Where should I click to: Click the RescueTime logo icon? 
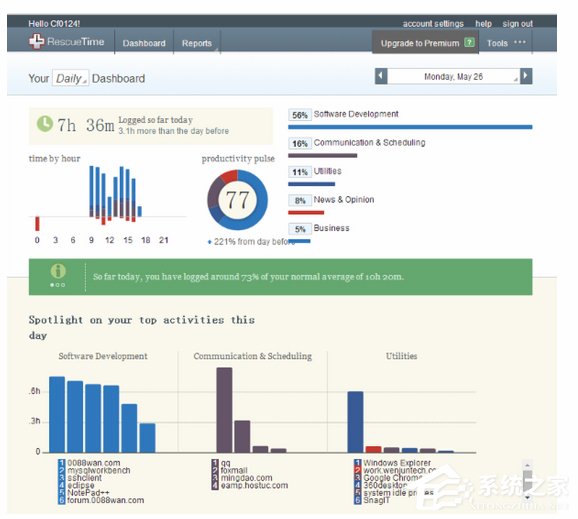pyautogui.click(x=36, y=41)
